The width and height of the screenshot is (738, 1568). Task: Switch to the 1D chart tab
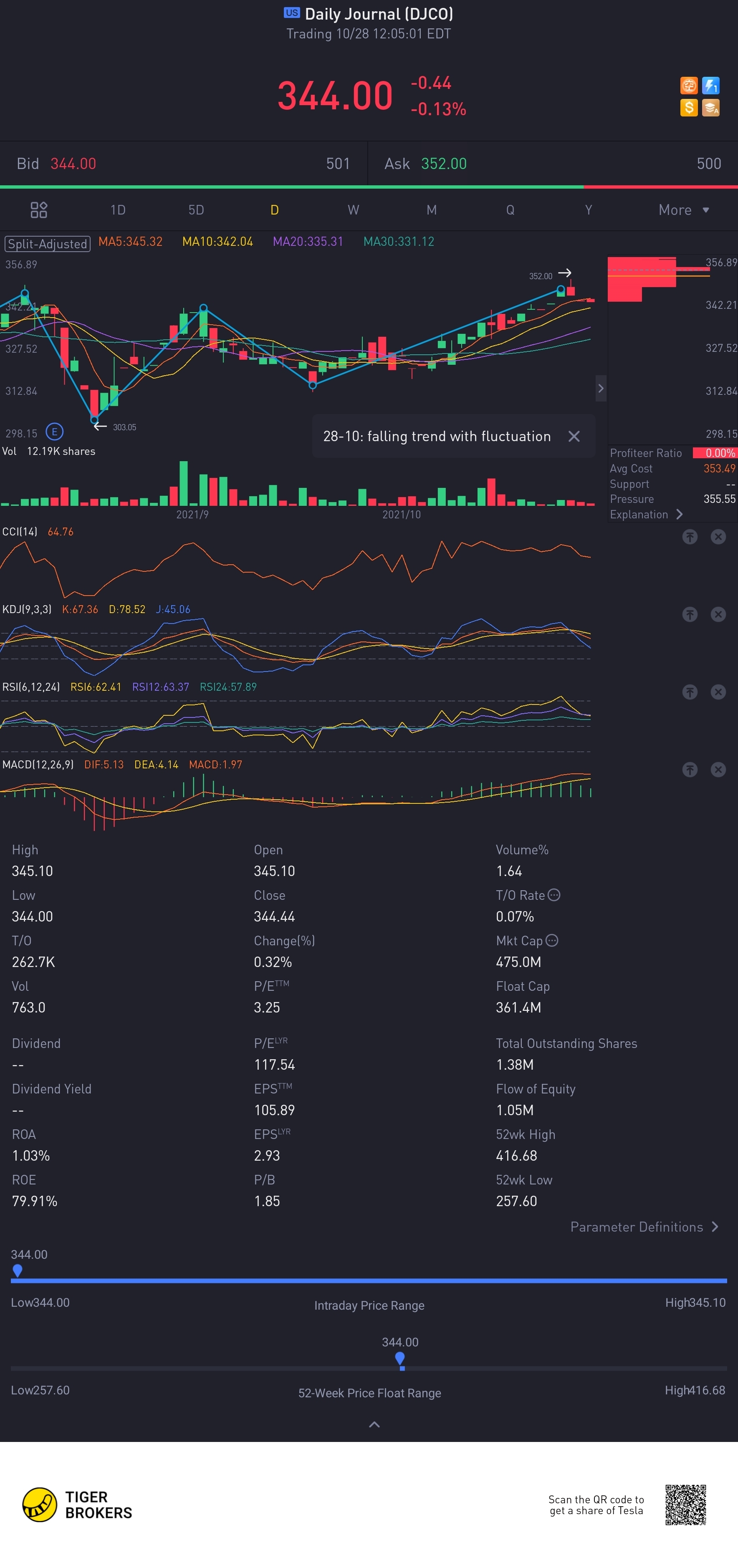(x=118, y=210)
